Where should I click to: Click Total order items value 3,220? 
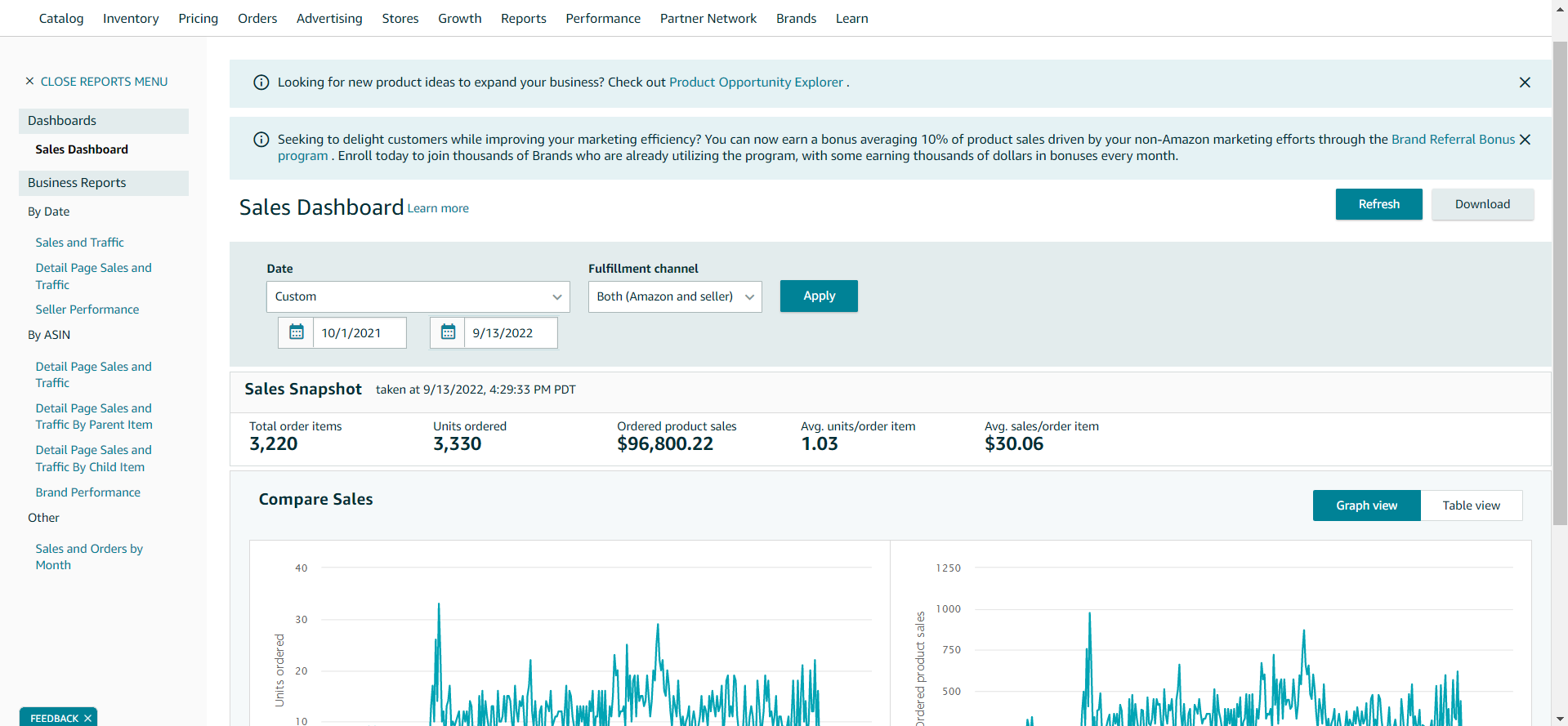click(x=274, y=444)
